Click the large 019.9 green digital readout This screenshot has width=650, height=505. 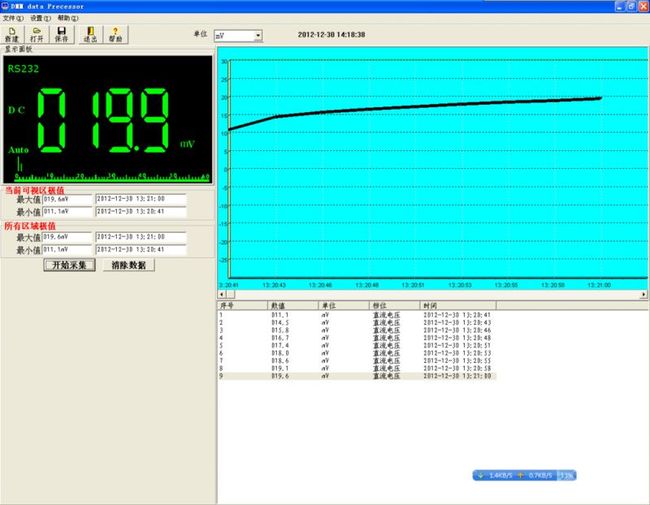pos(104,120)
